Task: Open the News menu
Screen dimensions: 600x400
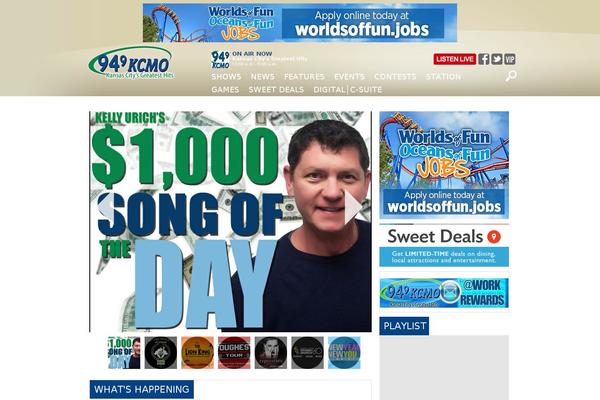Action: click(262, 77)
